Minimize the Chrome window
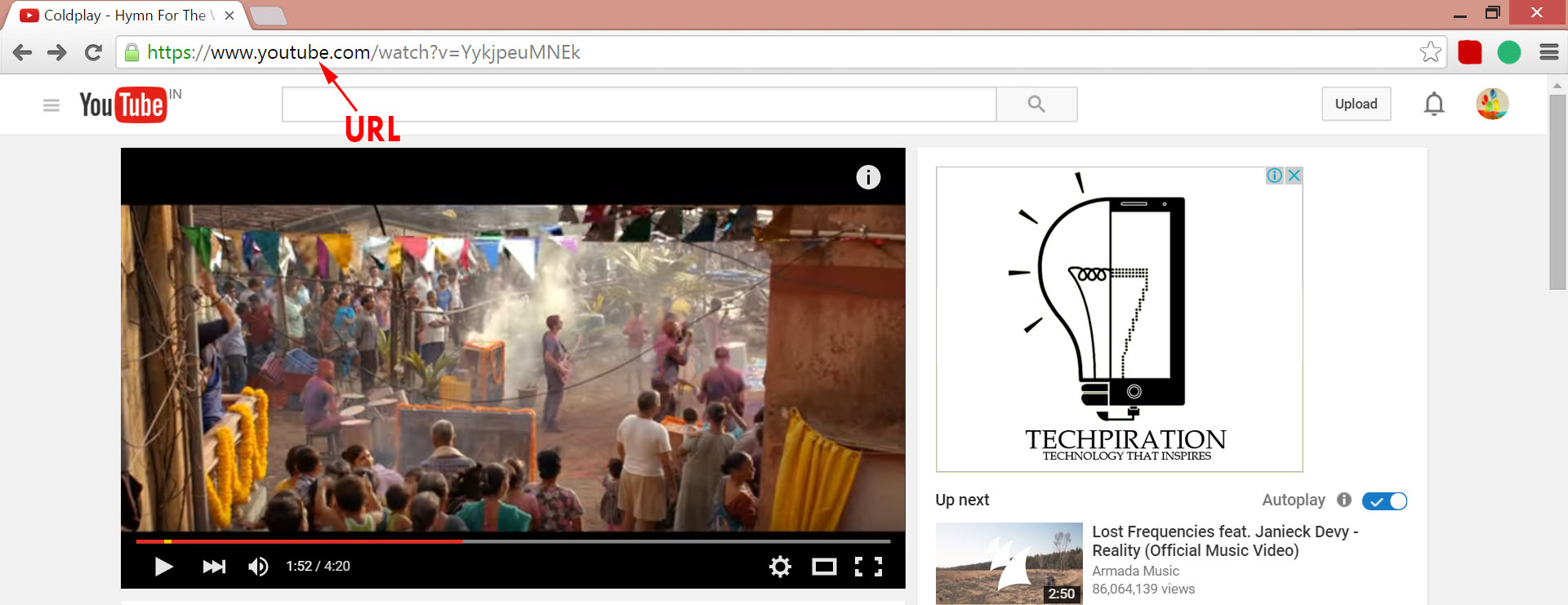The height and width of the screenshot is (605, 1568). (1460, 15)
